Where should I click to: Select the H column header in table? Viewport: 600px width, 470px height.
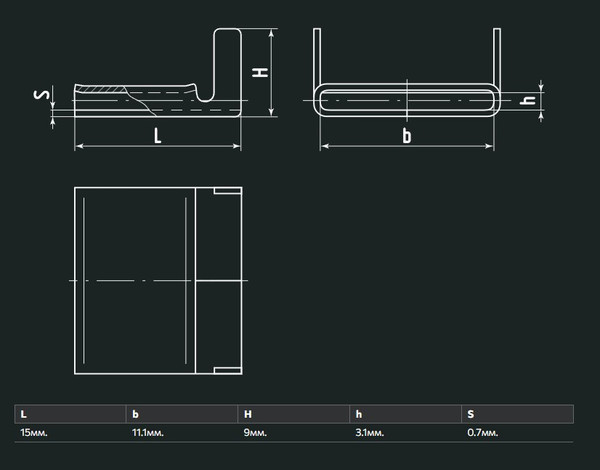pyautogui.click(x=246, y=413)
